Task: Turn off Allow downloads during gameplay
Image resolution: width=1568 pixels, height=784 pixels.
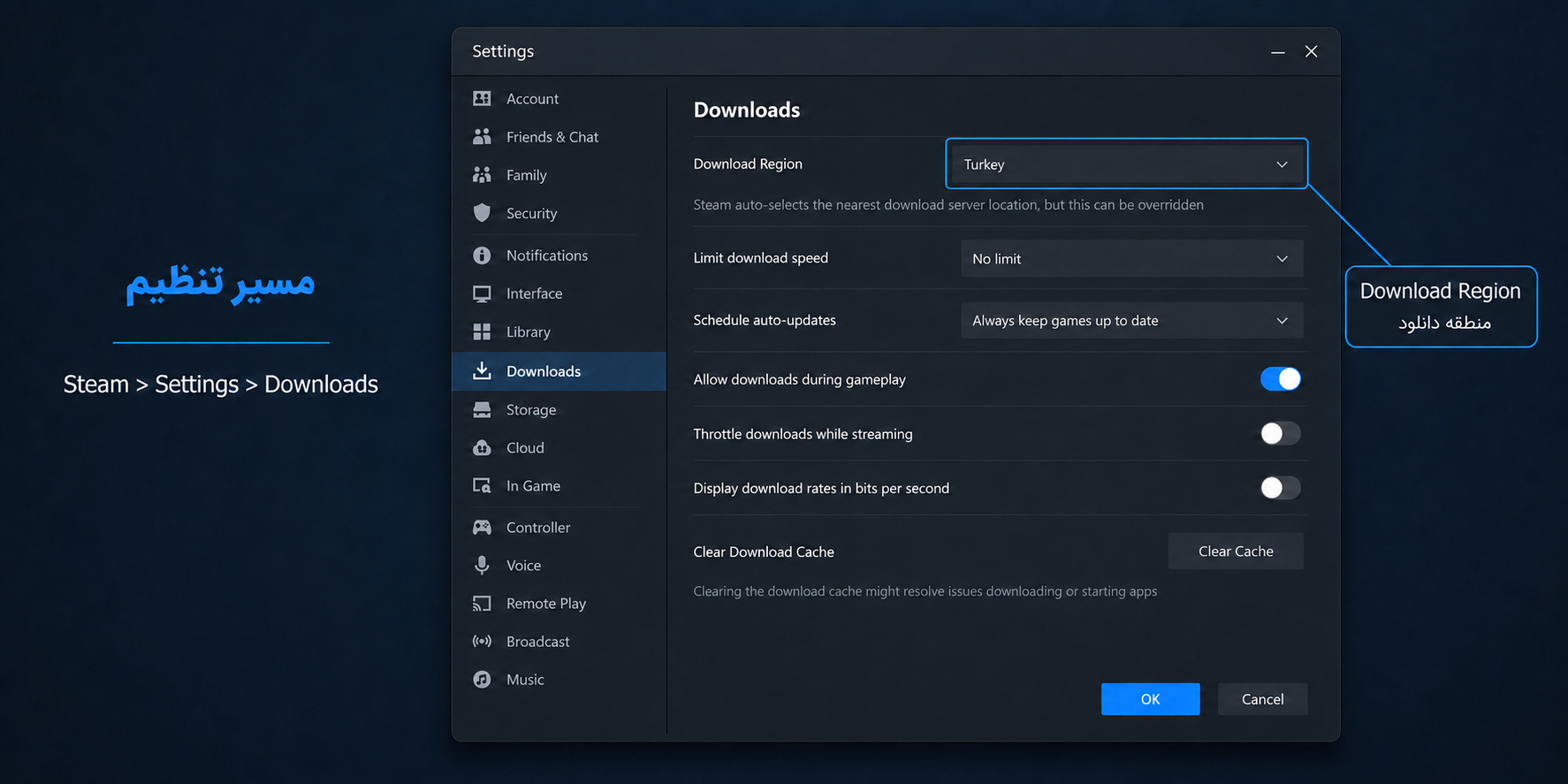Action: pos(1280,379)
